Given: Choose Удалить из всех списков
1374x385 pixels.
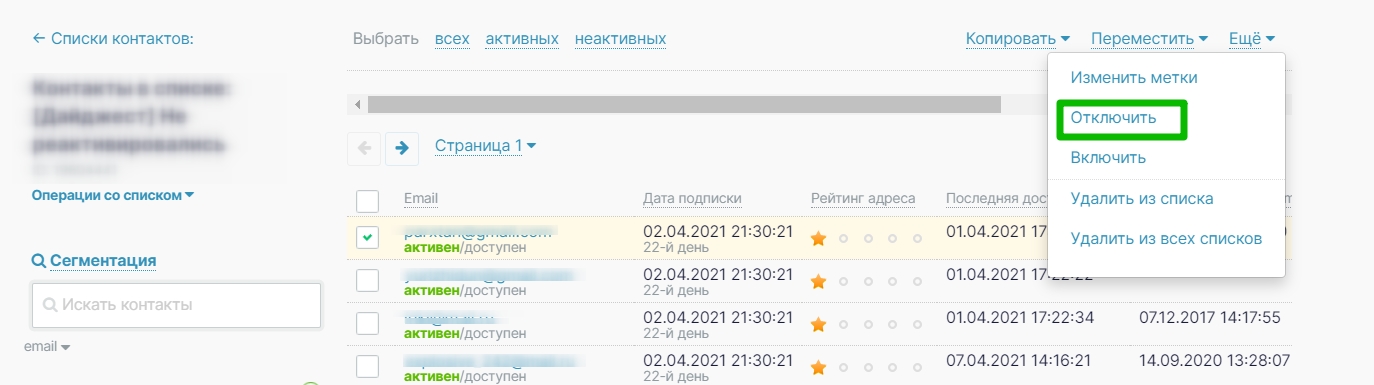Looking at the screenshot, I should click(1166, 239).
